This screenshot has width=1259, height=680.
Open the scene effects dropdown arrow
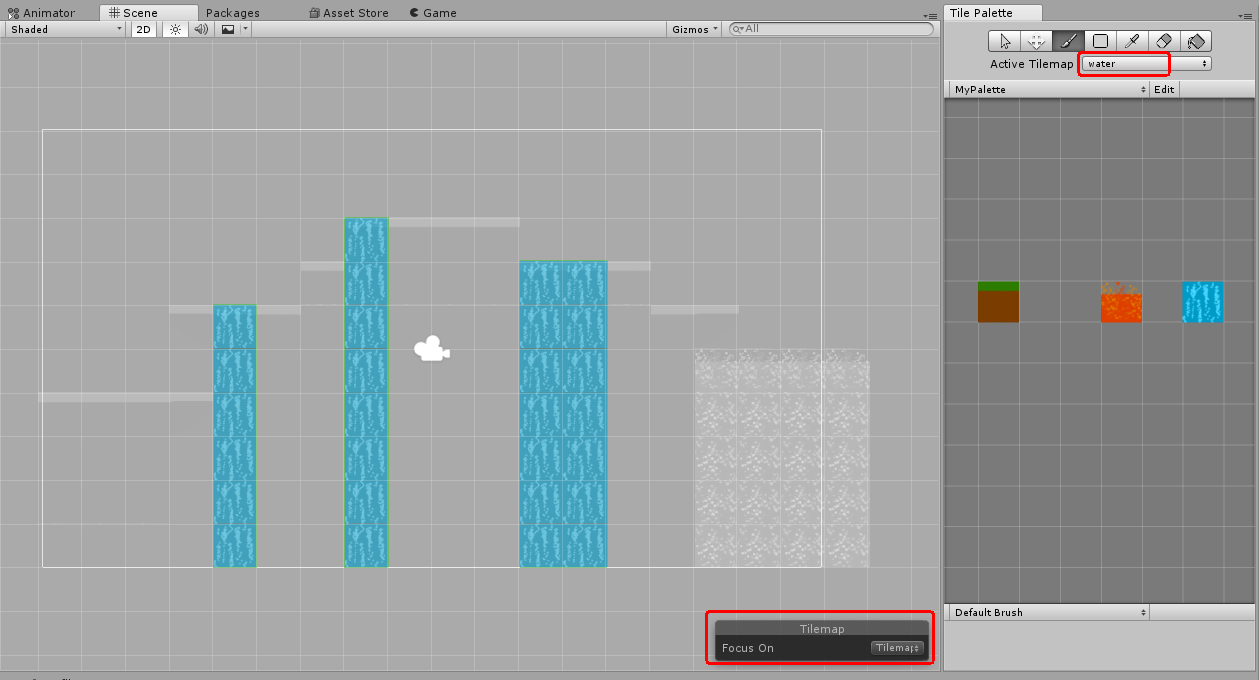click(x=245, y=29)
